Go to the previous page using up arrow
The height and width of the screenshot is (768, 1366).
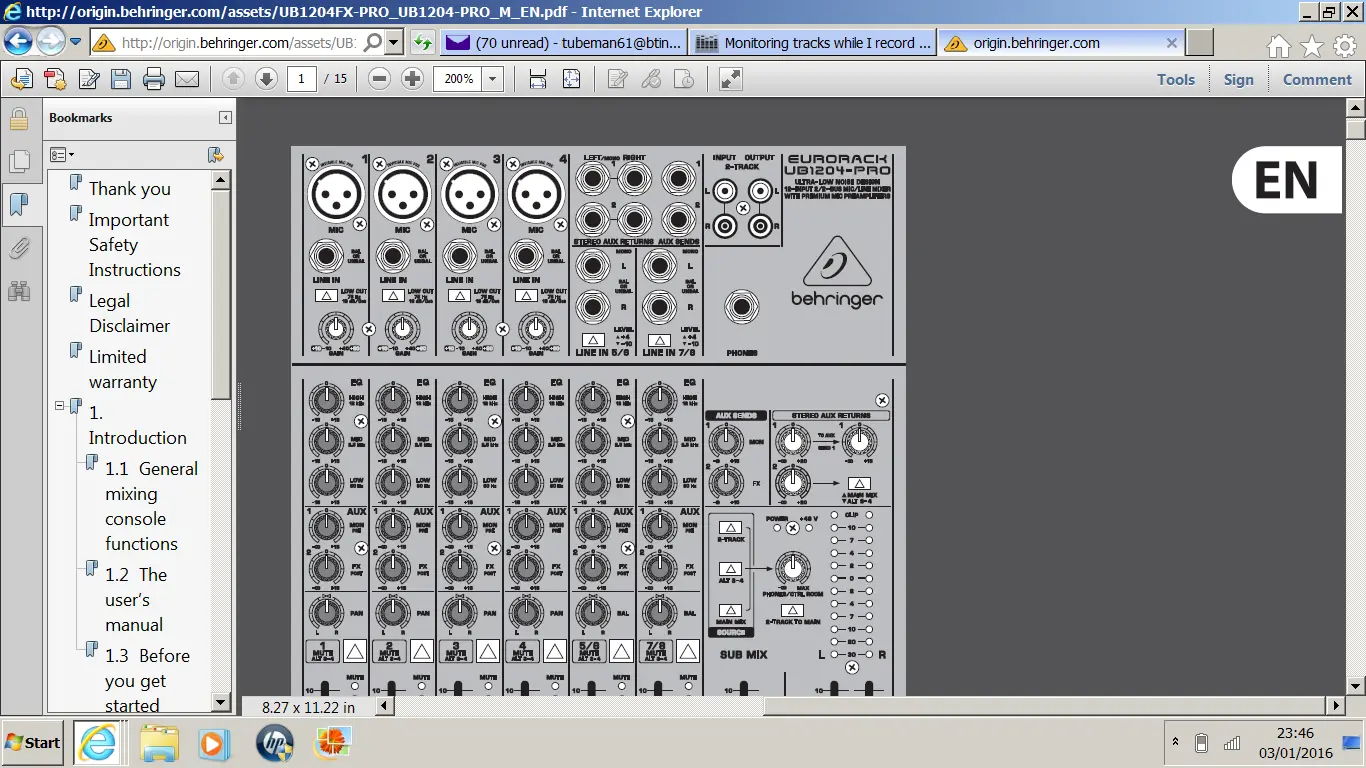pos(233,79)
